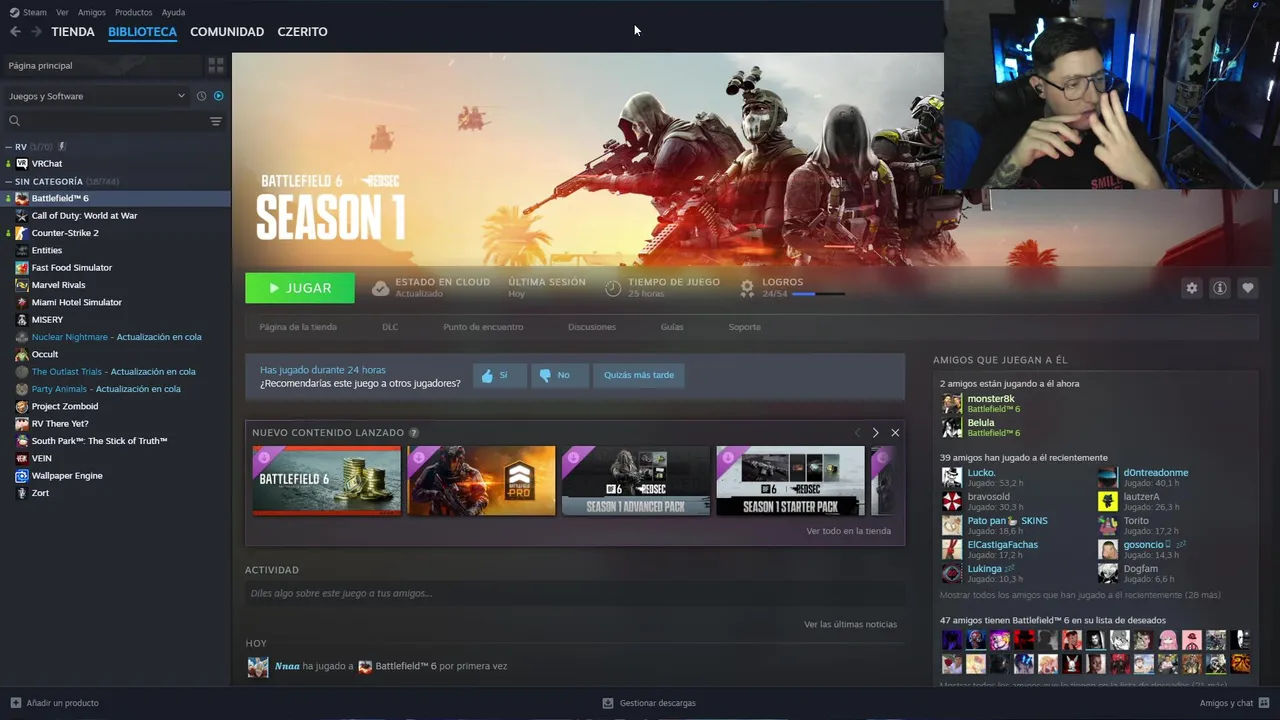Screen dimensions: 1280x720
Task: Click the Estado en Cloud icon
Action: (x=380, y=288)
